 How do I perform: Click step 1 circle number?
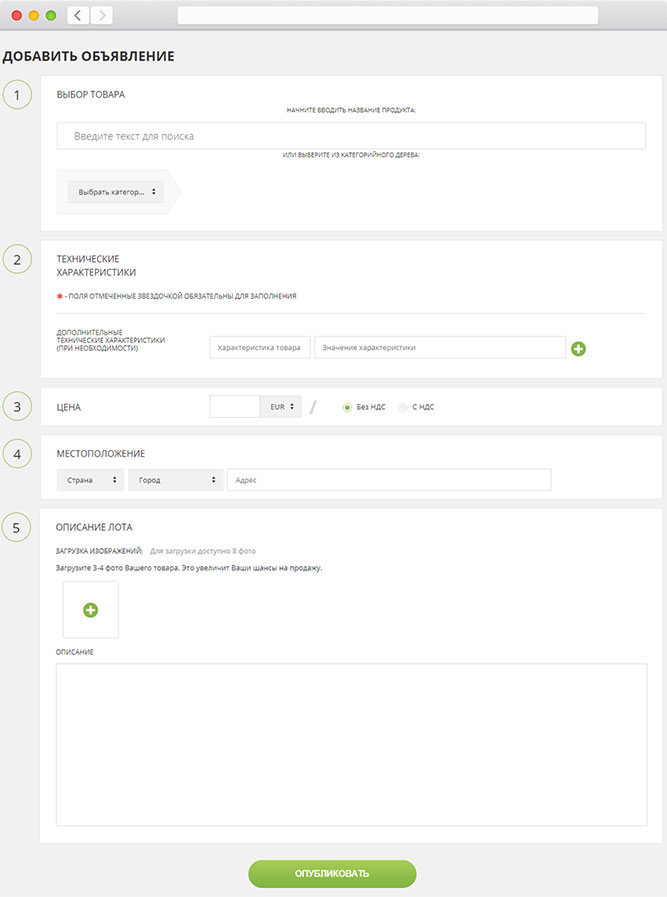17,95
